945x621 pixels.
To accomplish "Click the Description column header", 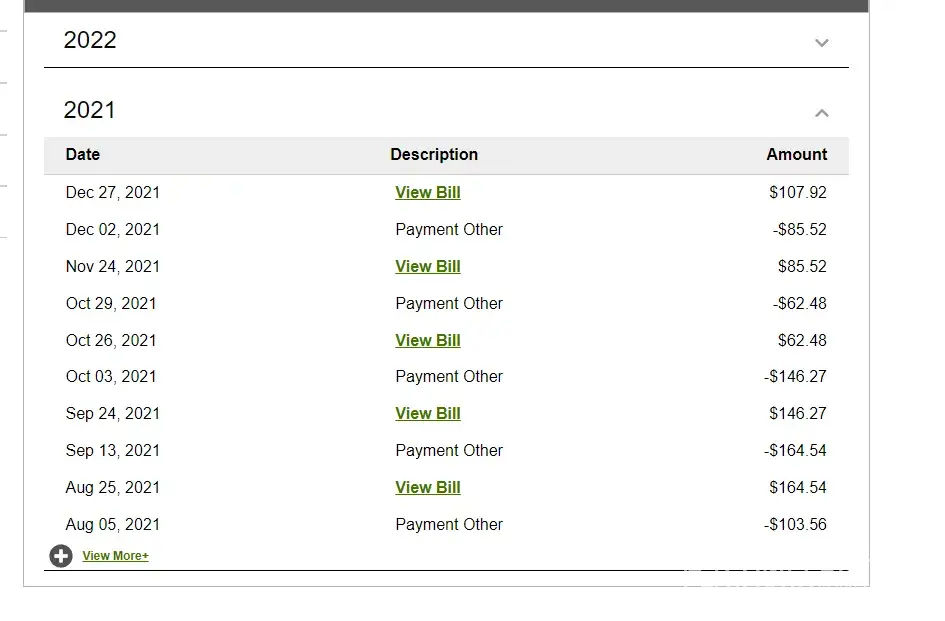I will [x=434, y=155].
